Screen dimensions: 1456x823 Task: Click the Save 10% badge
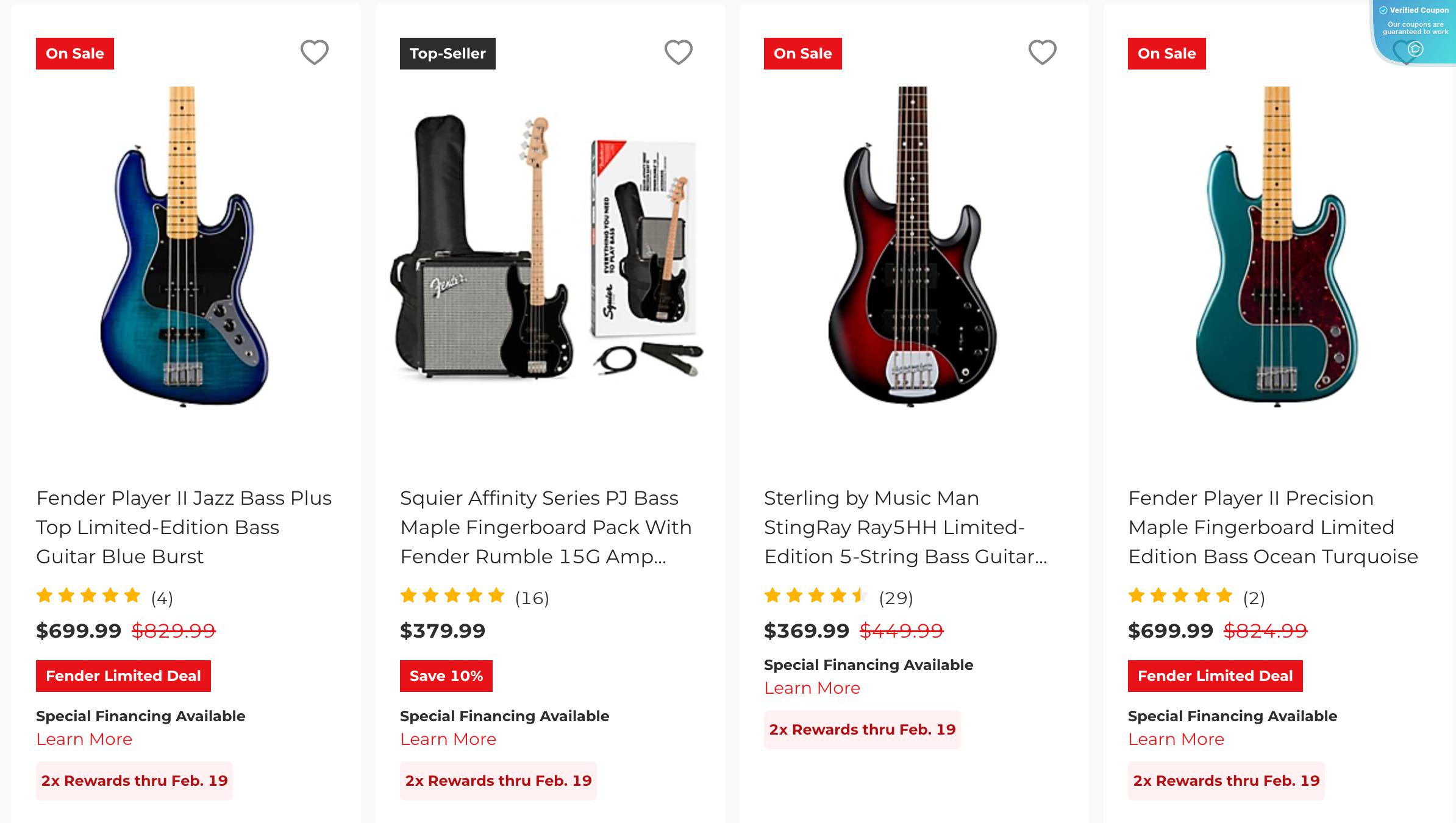coord(445,676)
